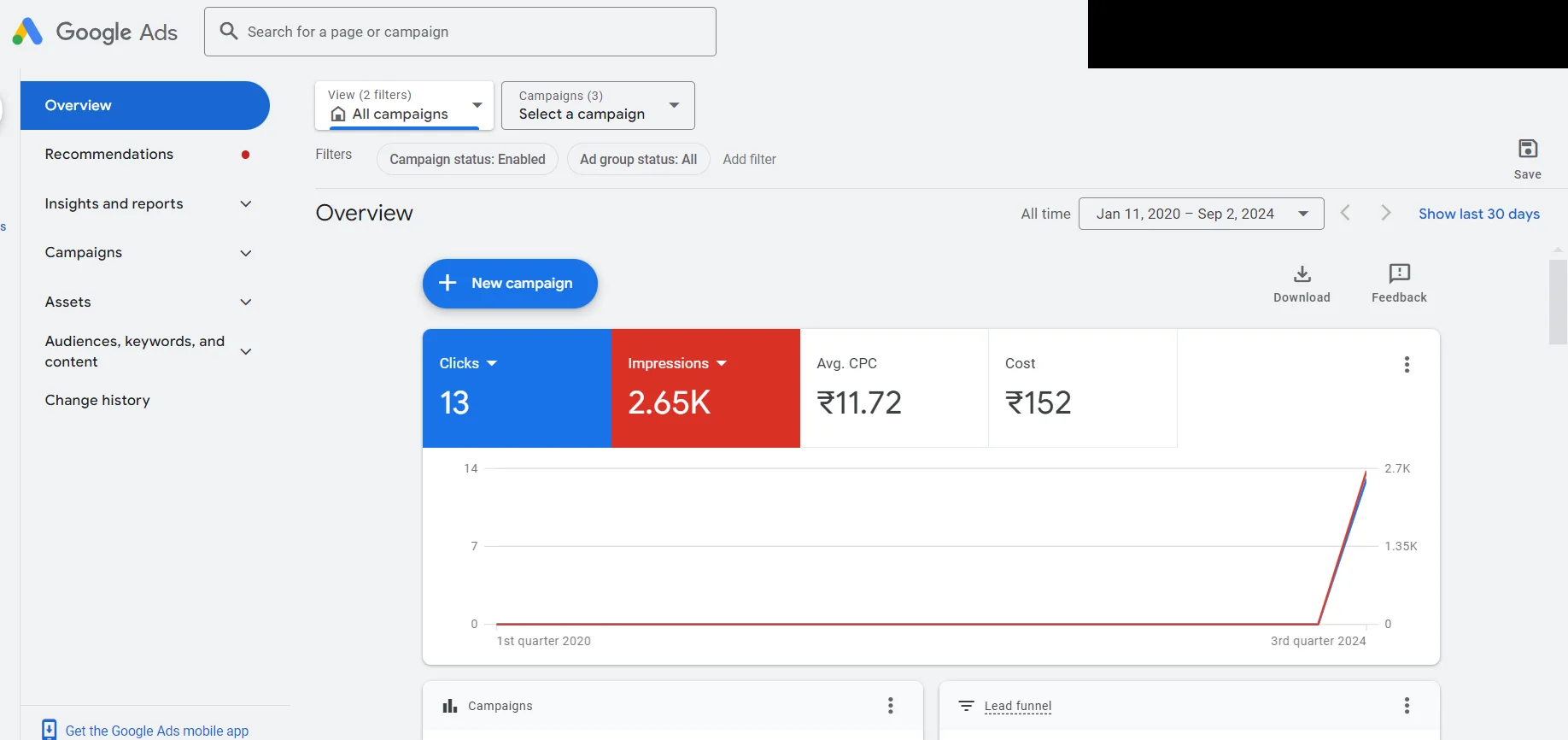
Task: Open the Overview page in sidebar
Action: [145, 105]
